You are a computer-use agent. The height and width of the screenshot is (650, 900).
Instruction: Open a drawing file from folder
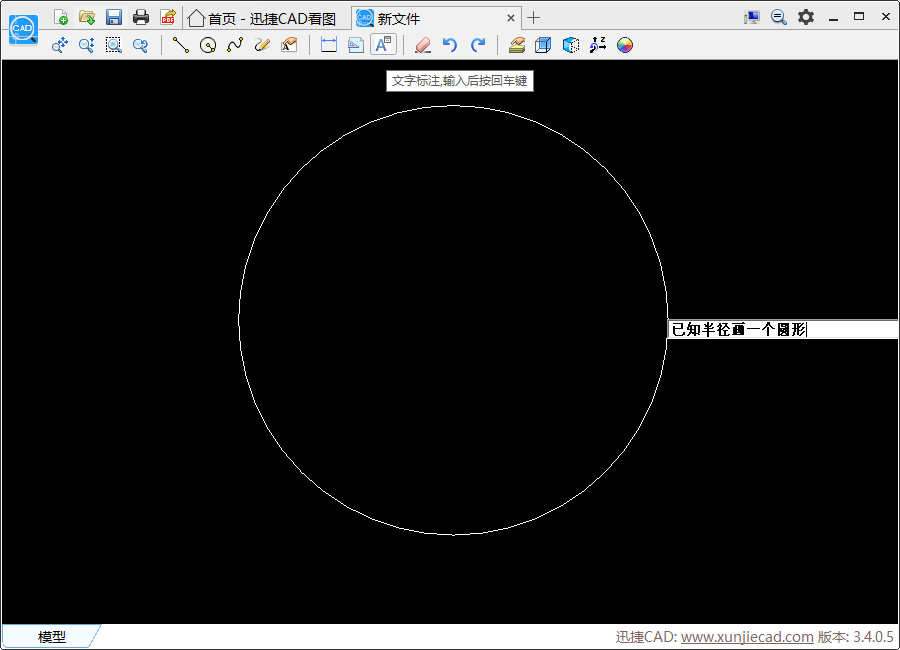coord(87,17)
